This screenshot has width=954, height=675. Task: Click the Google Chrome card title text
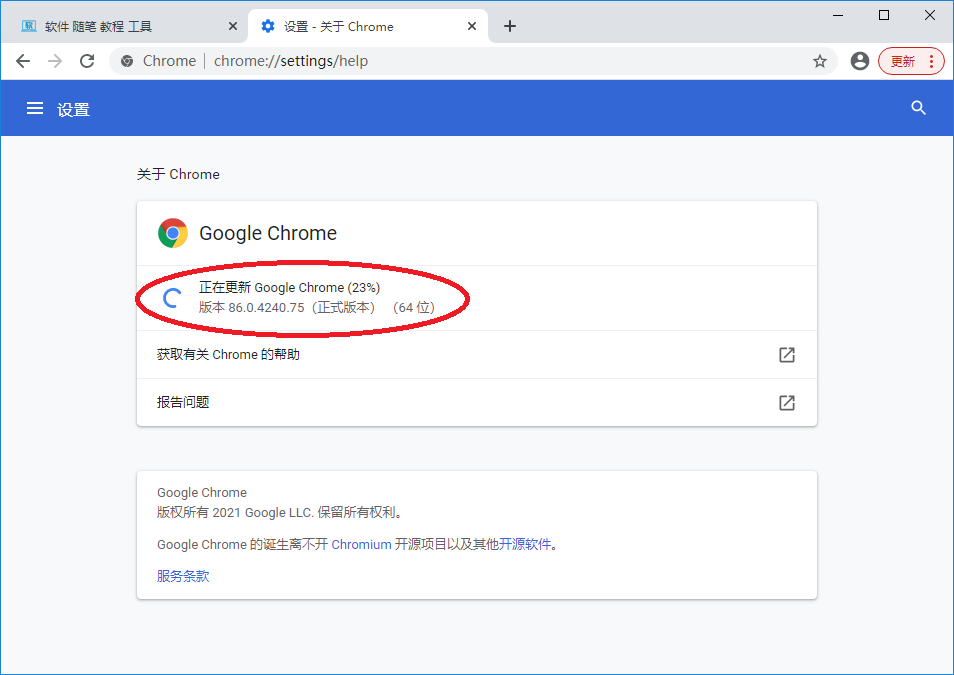268,233
